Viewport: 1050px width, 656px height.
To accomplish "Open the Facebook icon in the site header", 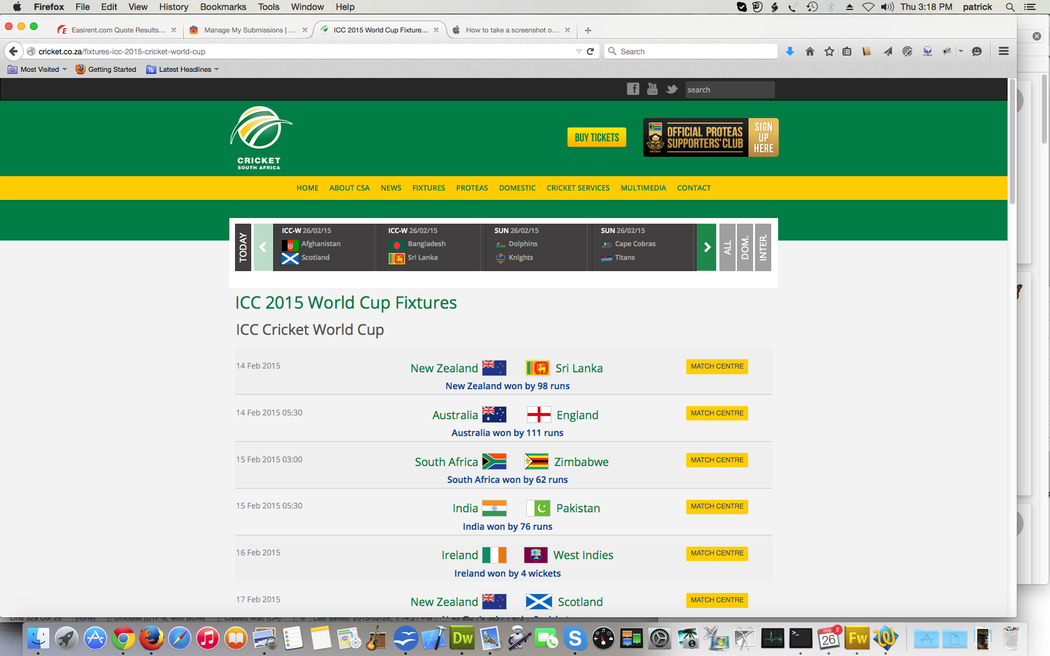I will (633, 89).
